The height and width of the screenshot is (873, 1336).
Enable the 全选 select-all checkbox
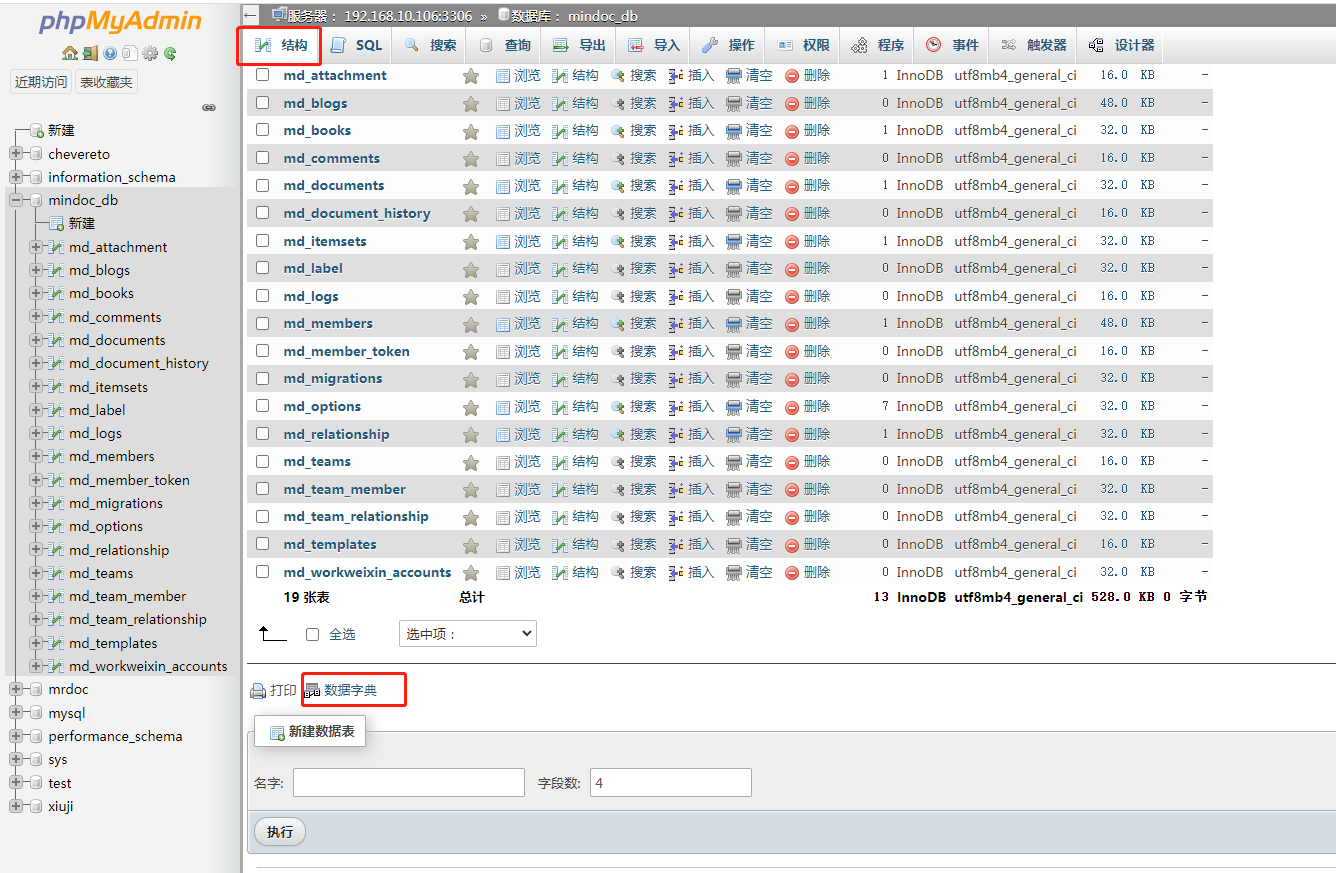(313, 634)
